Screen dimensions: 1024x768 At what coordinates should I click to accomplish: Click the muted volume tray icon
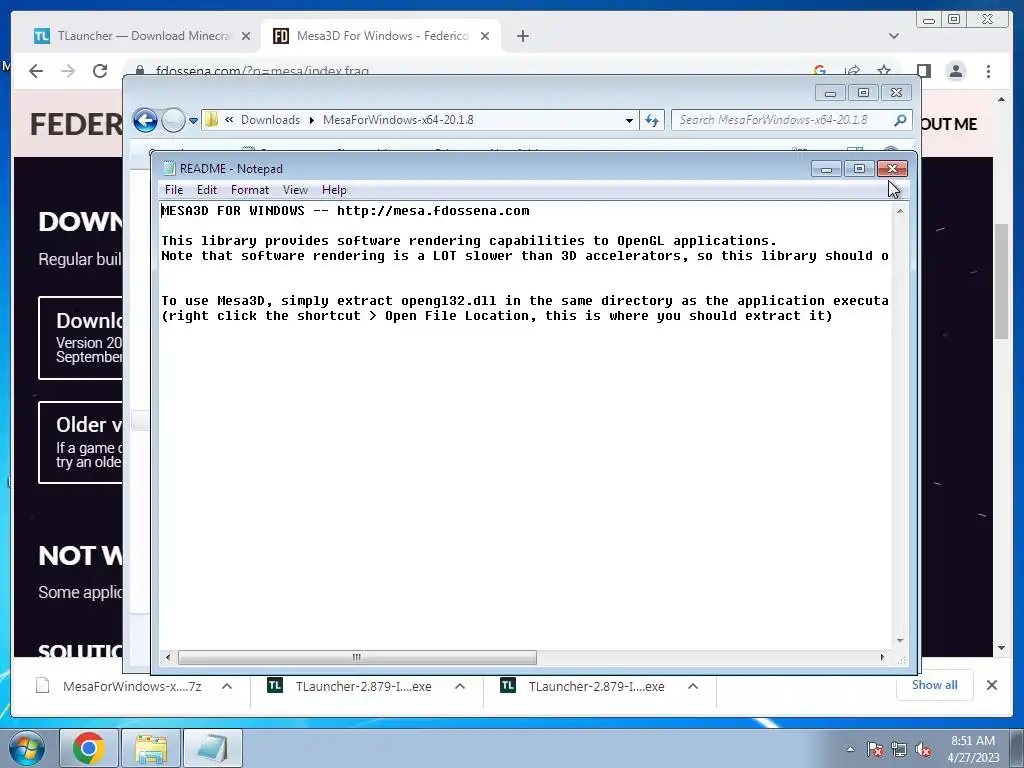point(923,749)
